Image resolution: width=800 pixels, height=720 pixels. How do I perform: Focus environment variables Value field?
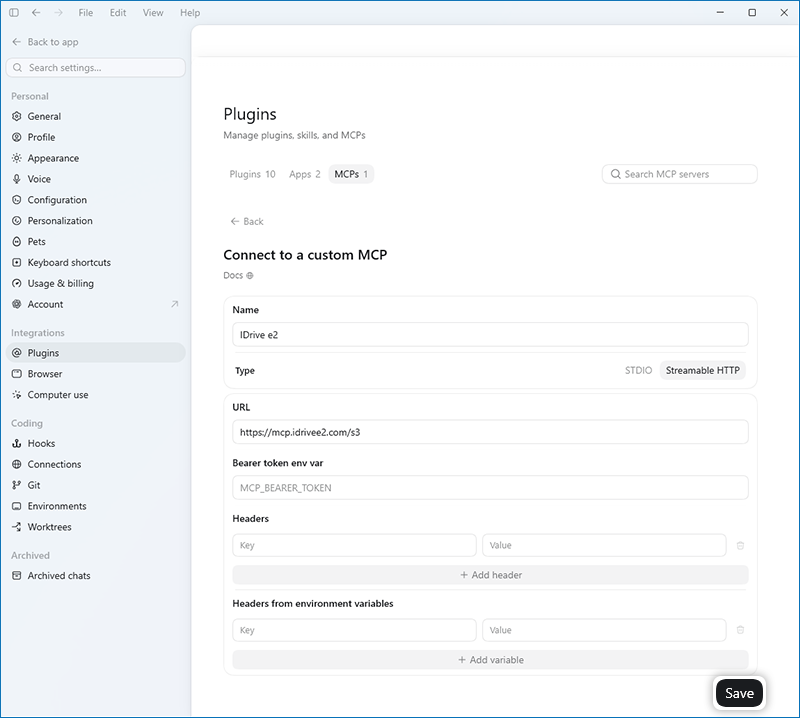pyautogui.click(x=604, y=631)
